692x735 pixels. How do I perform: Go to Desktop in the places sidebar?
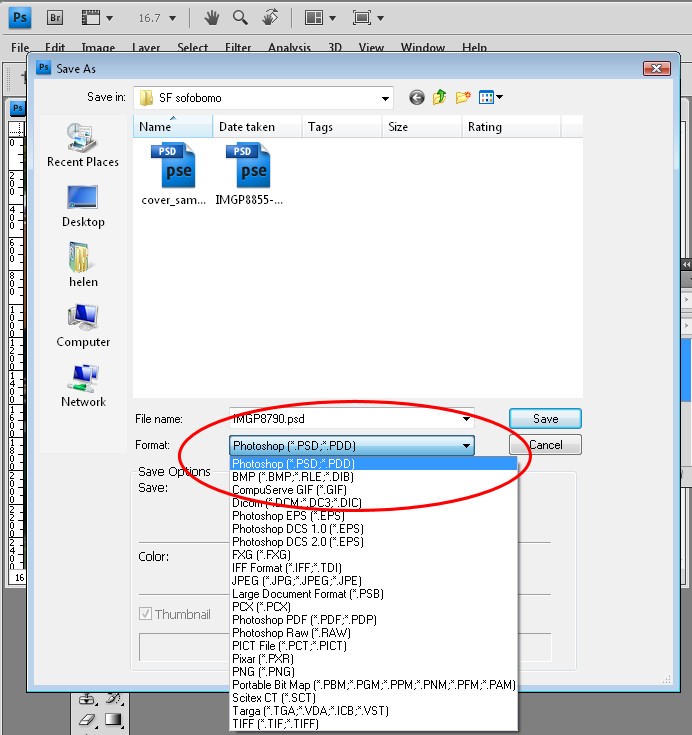(x=83, y=206)
